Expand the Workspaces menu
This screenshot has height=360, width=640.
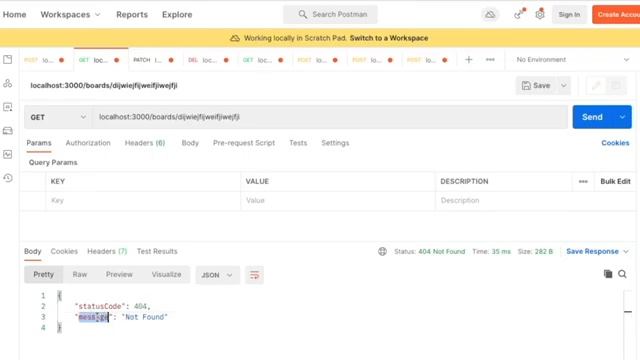pos(70,14)
